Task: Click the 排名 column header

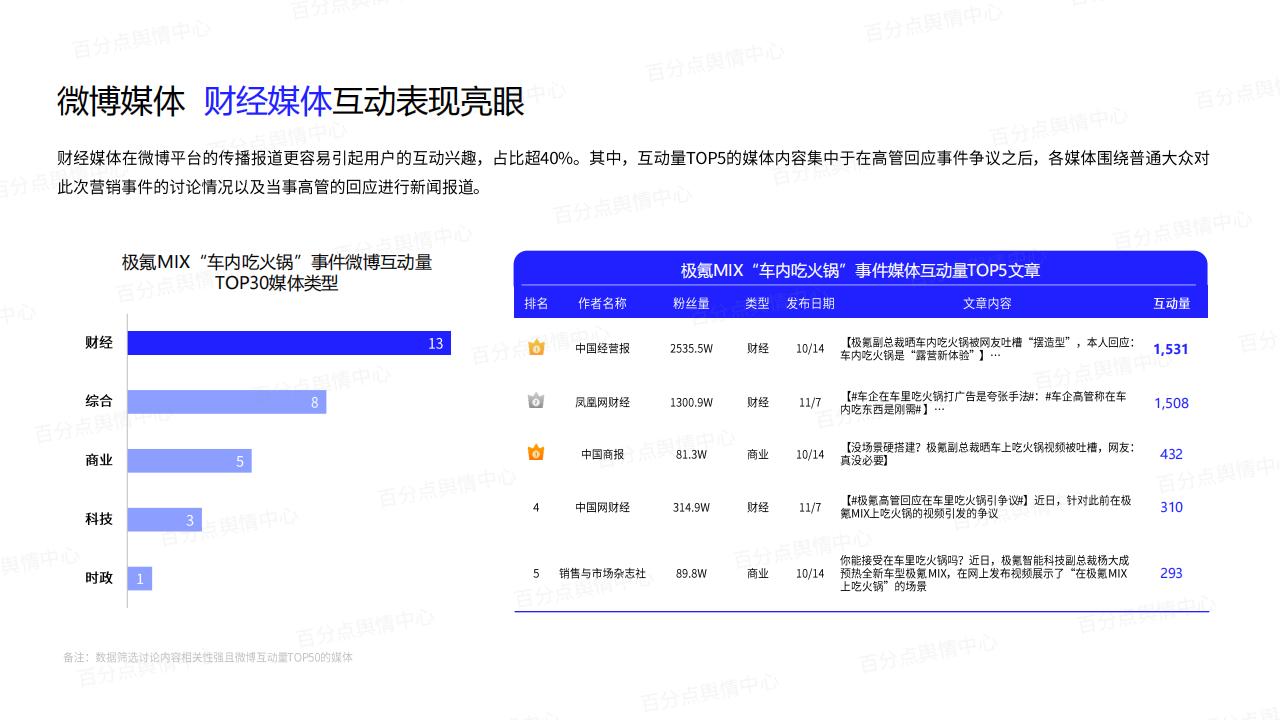Action: tap(536, 303)
